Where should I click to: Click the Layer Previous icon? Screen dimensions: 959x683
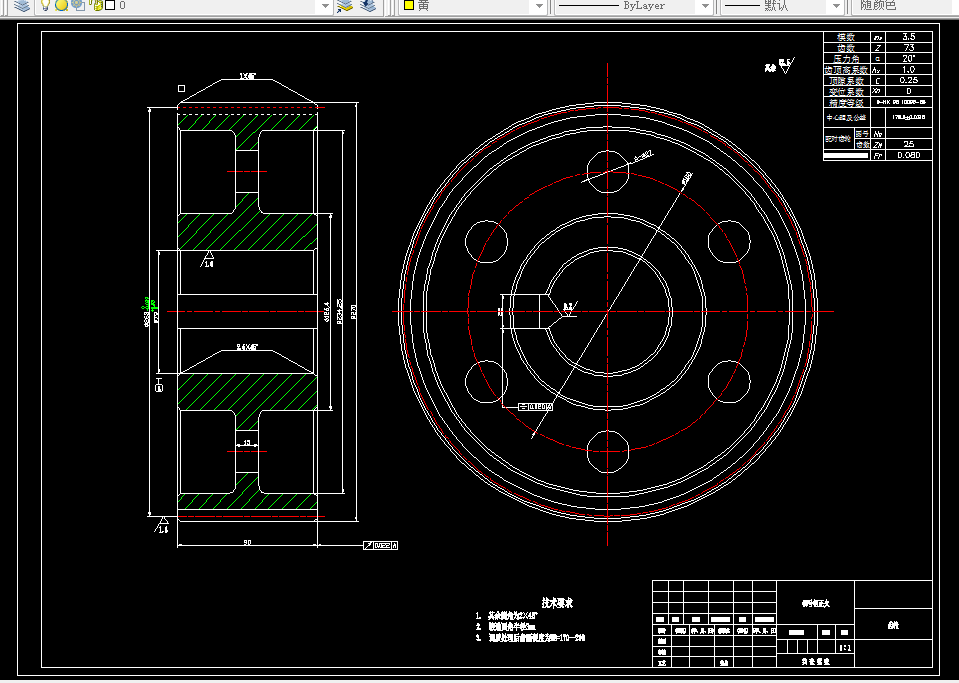click(x=368, y=6)
